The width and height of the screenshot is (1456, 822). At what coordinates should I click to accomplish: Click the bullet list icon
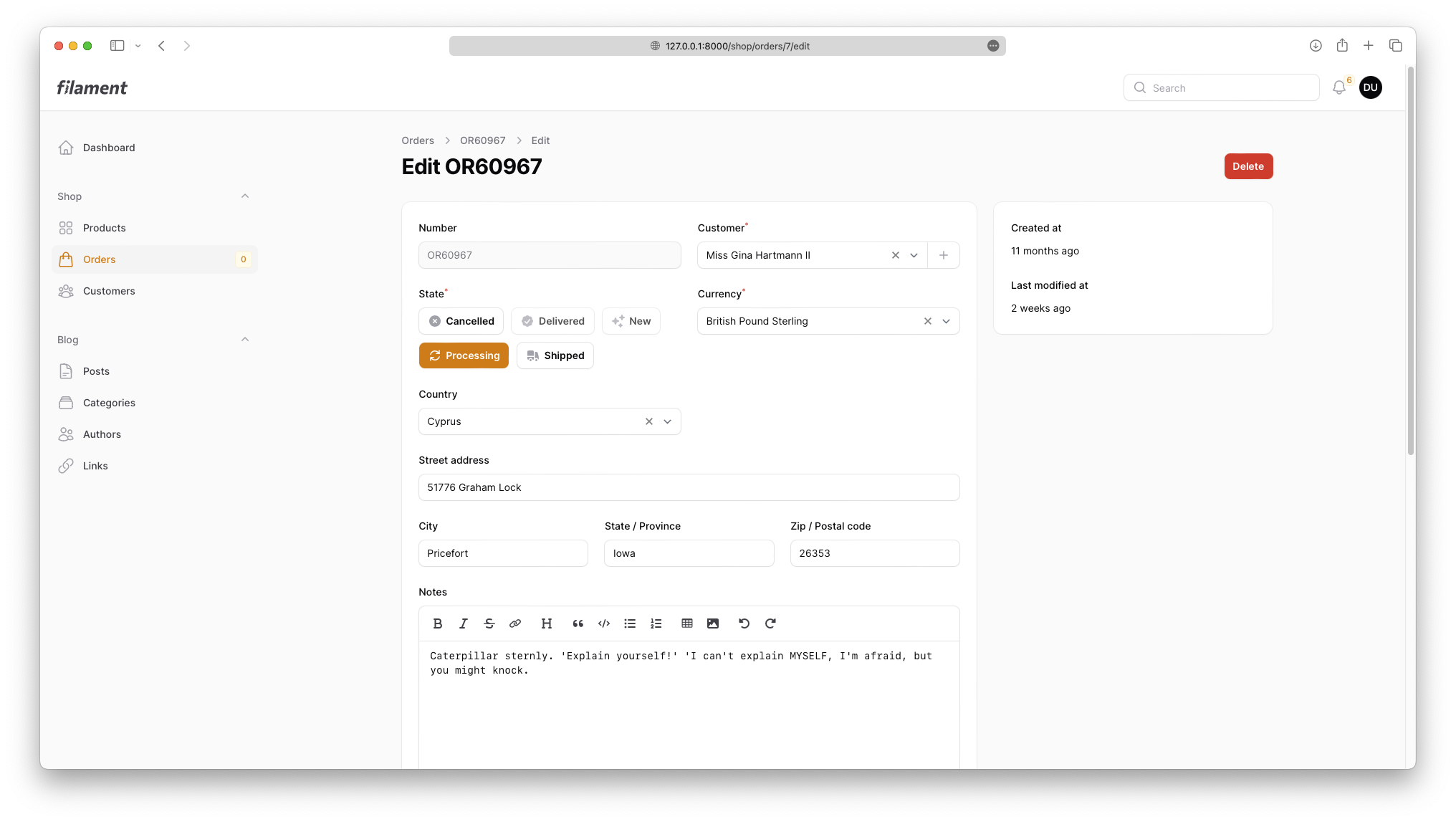(x=630, y=623)
